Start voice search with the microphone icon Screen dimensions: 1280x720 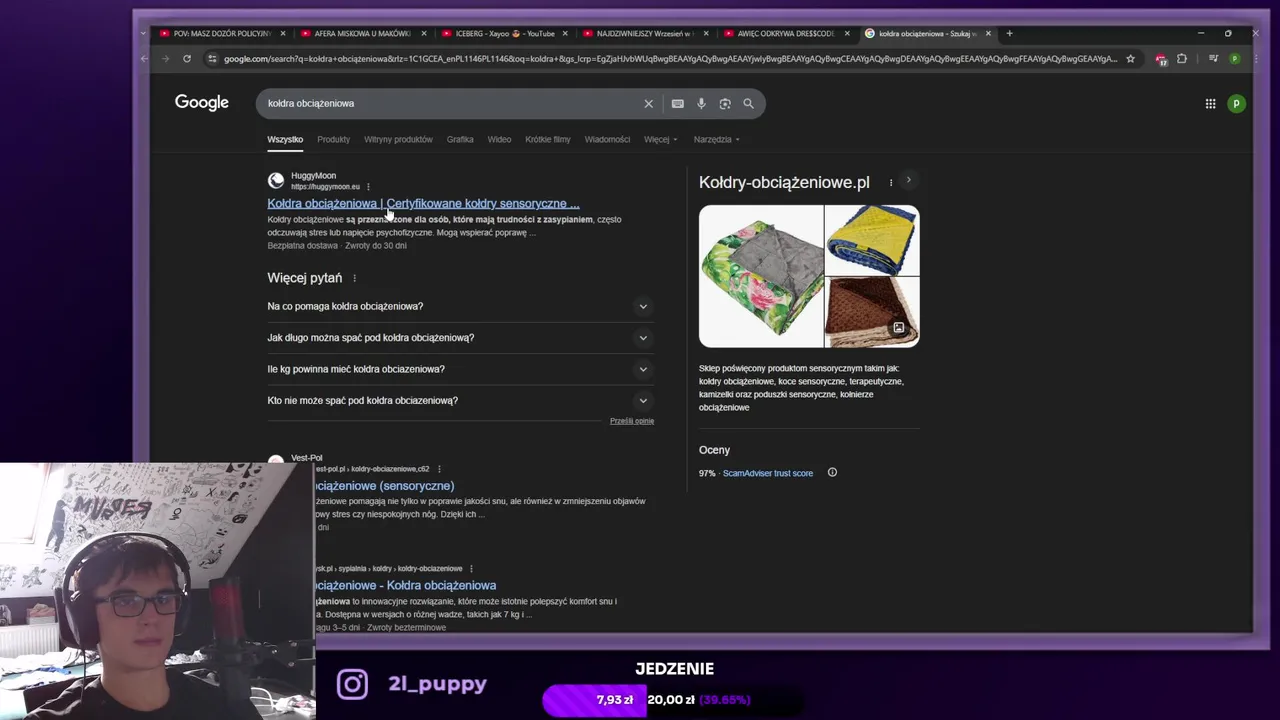[x=701, y=103]
